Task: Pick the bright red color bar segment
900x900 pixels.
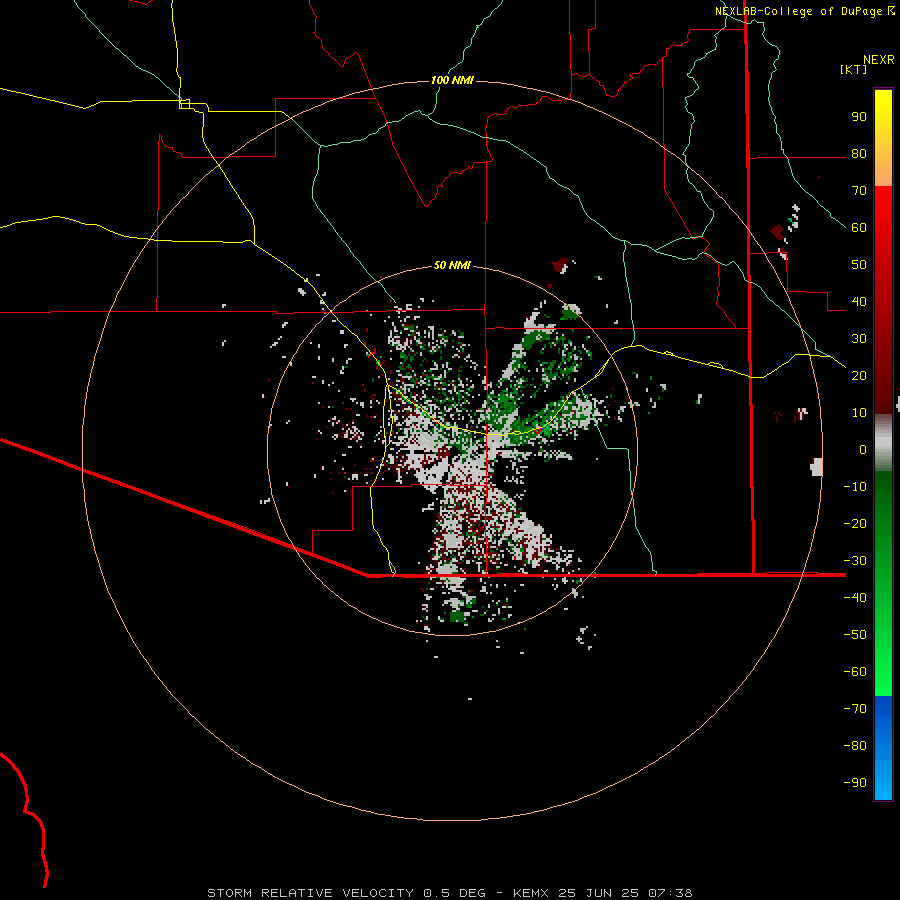Action: 883,207
